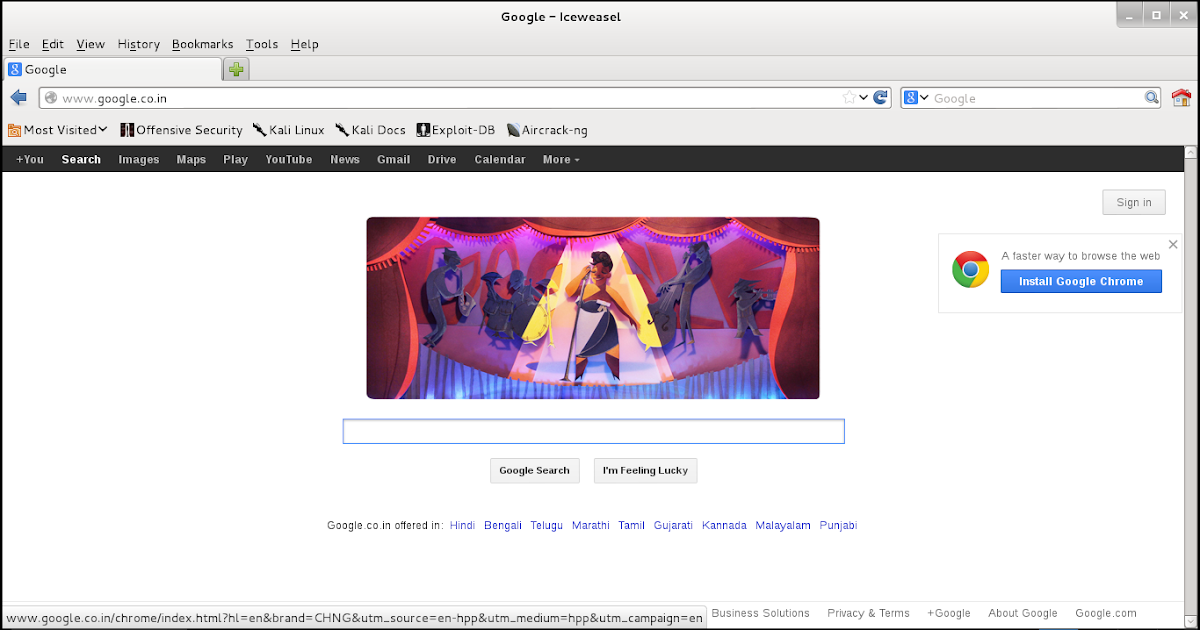Open the Bookmarks menu

(x=202, y=44)
